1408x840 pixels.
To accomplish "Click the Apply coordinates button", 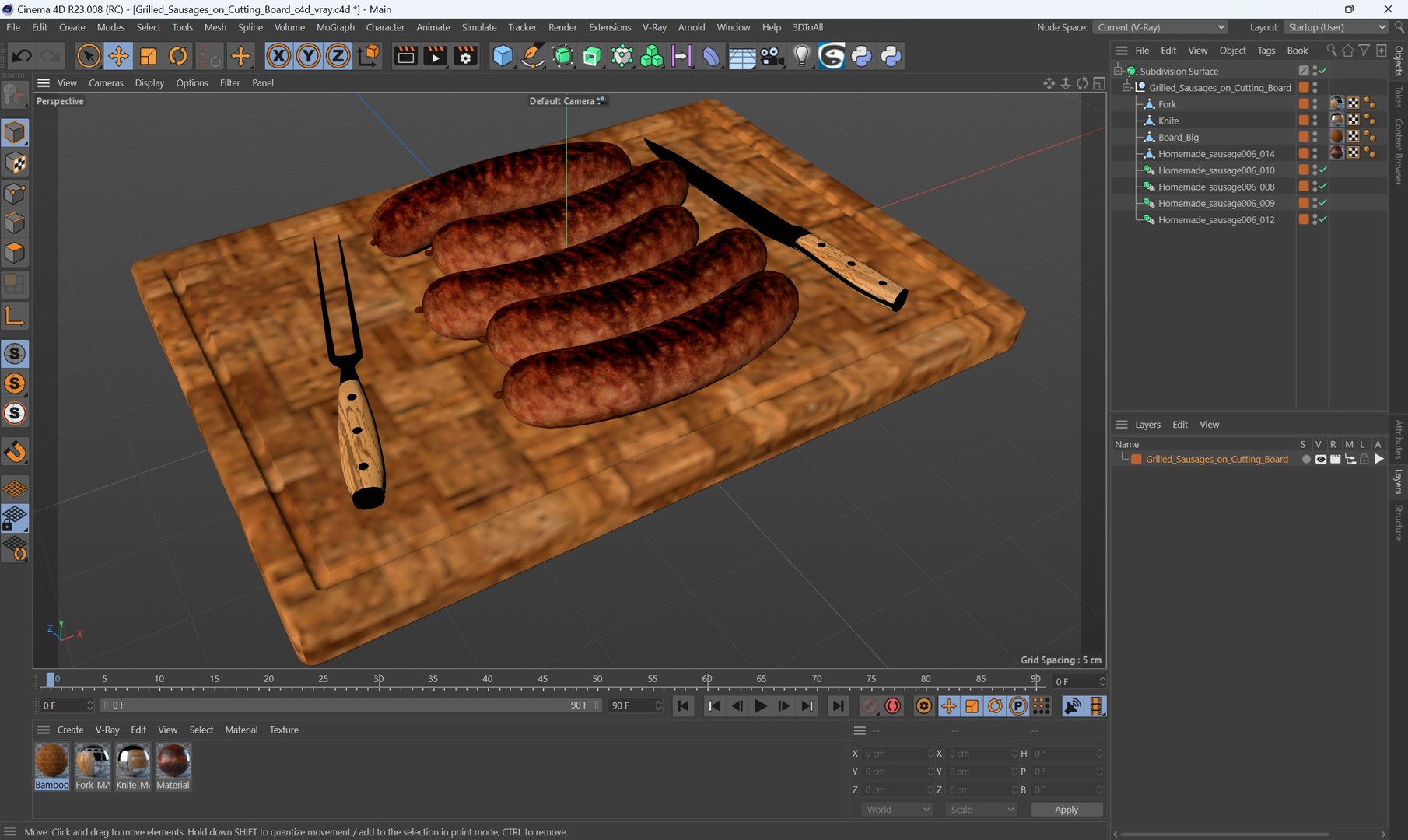I will (x=1067, y=810).
